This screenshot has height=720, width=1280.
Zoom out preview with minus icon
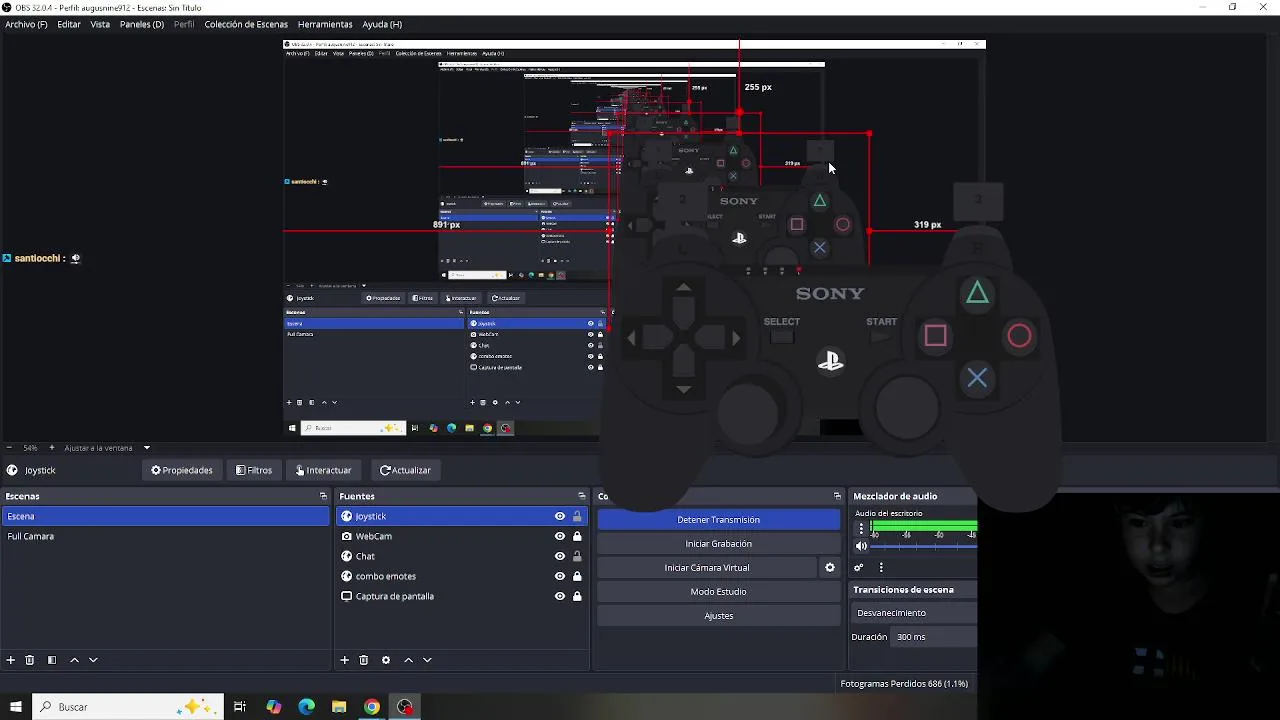point(9,448)
